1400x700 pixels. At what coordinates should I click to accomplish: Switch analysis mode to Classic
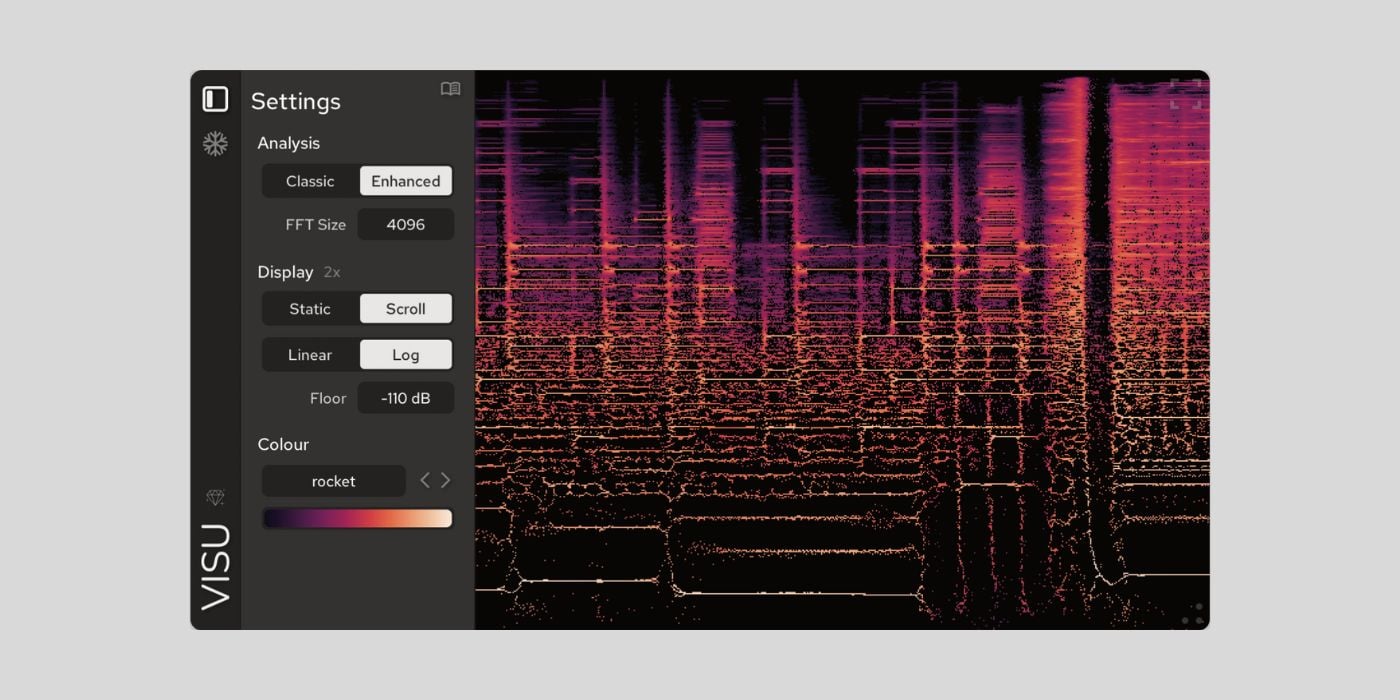pos(310,181)
